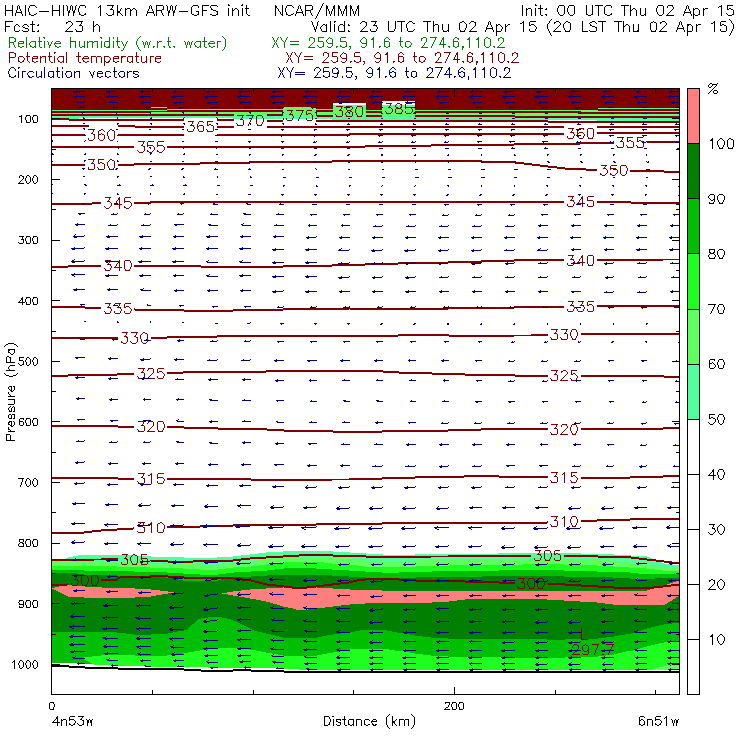Click the '300' pressure axis label

tap(28, 240)
